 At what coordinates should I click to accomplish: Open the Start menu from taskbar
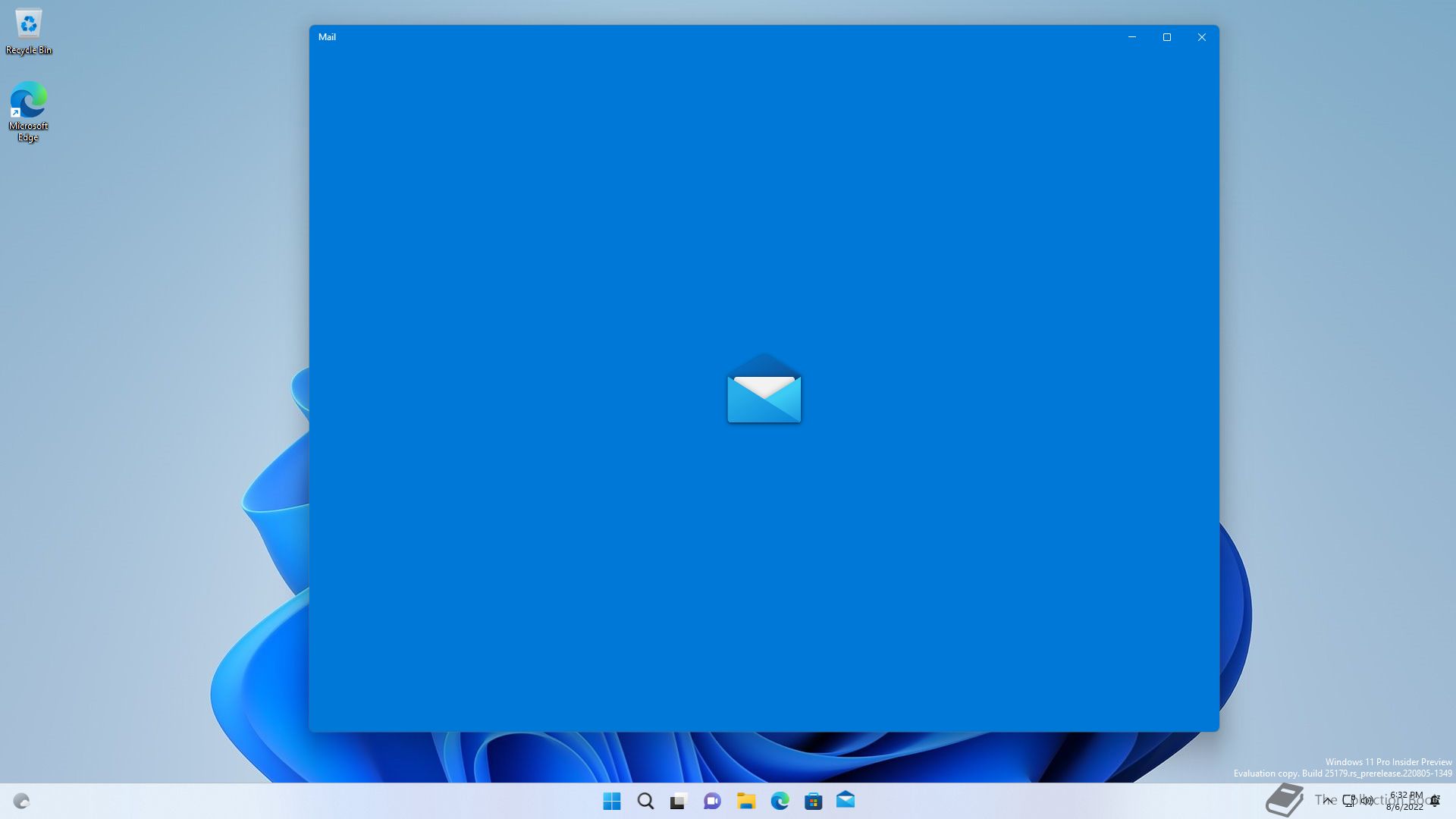(x=611, y=801)
